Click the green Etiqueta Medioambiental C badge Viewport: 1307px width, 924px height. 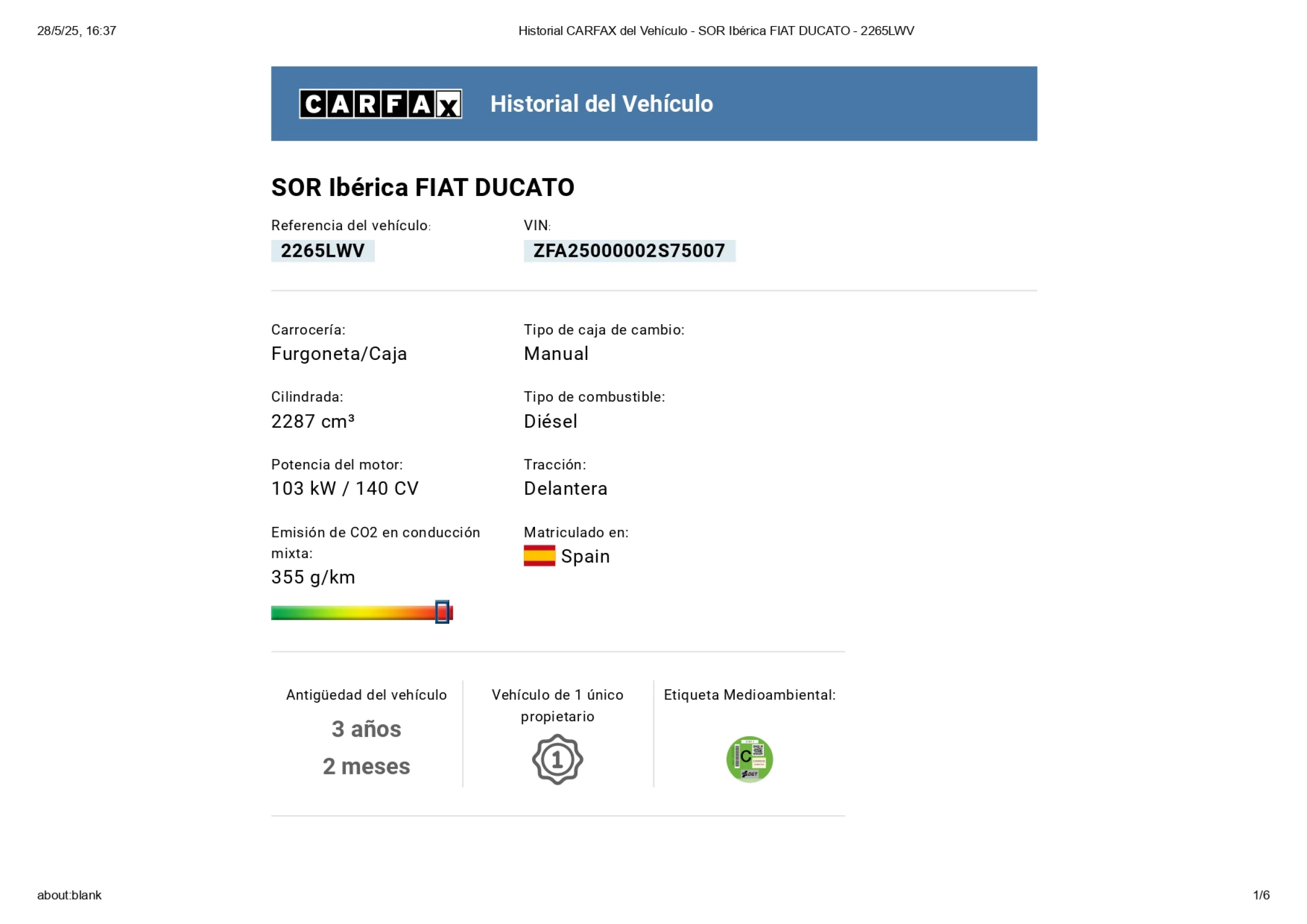pos(749,759)
